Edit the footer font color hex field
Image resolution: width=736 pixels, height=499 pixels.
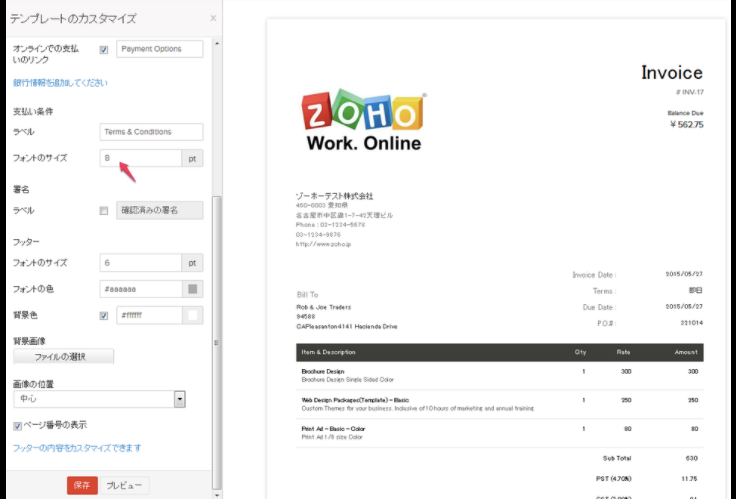point(141,289)
